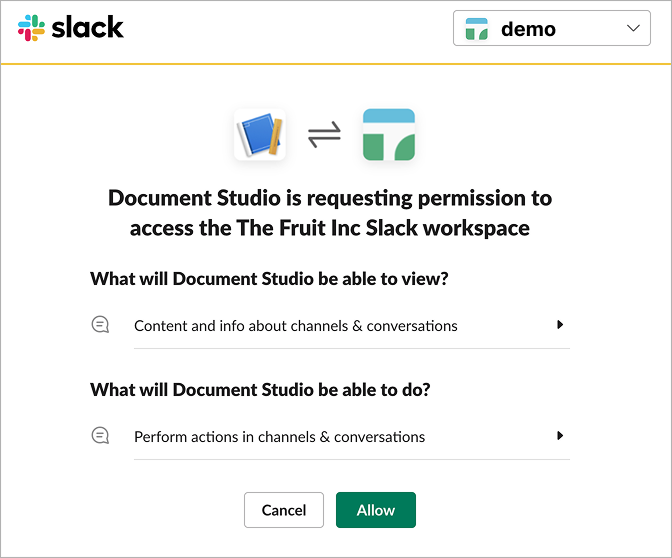Click the permission request heading text
Viewport: 672px width, 558px height.
click(330, 213)
